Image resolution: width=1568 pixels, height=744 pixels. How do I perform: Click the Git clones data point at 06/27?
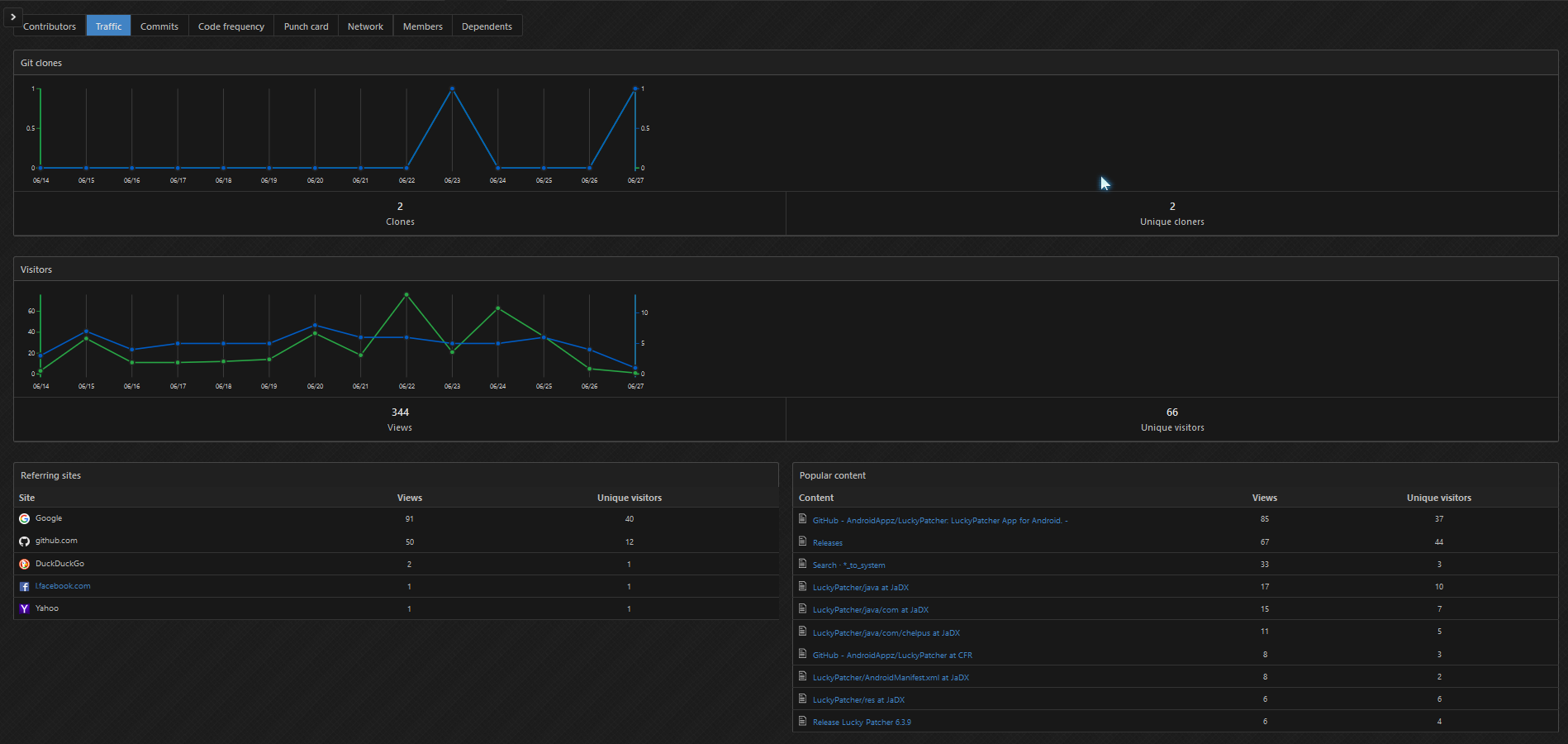(x=635, y=88)
